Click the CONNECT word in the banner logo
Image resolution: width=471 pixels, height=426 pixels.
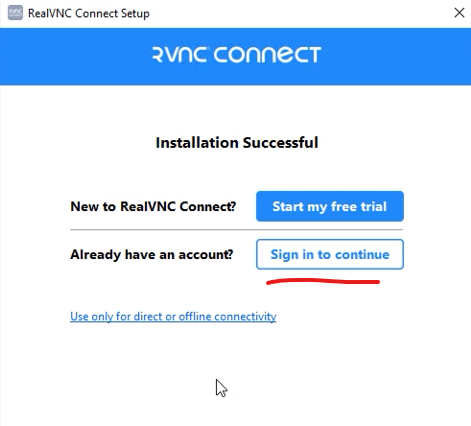point(267,55)
